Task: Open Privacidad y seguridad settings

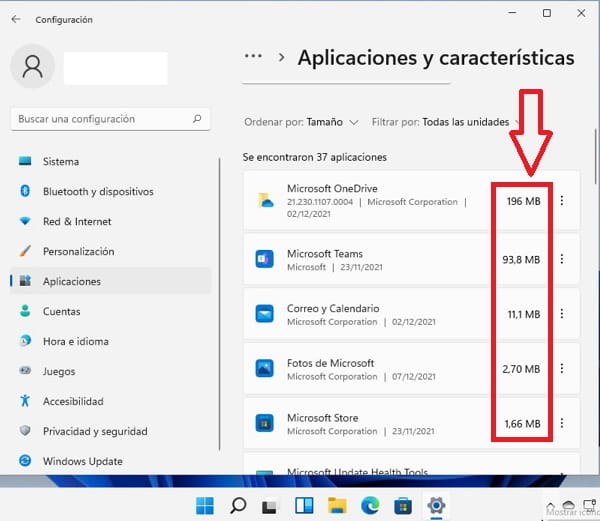Action: pyautogui.click(x=111, y=431)
